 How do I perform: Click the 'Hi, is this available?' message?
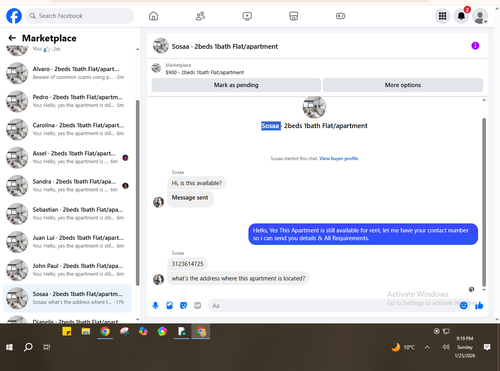[x=197, y=183]
